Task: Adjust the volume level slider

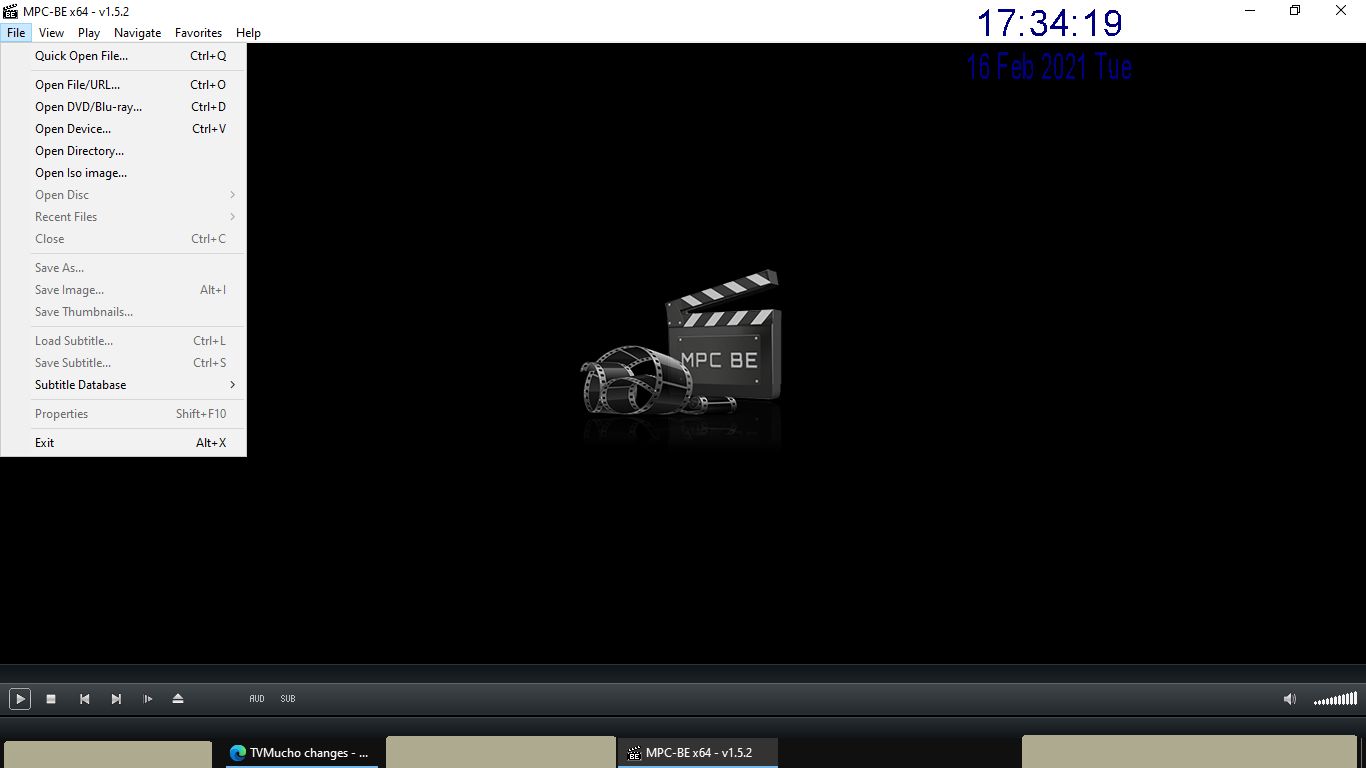Action: pos(1335,699)
